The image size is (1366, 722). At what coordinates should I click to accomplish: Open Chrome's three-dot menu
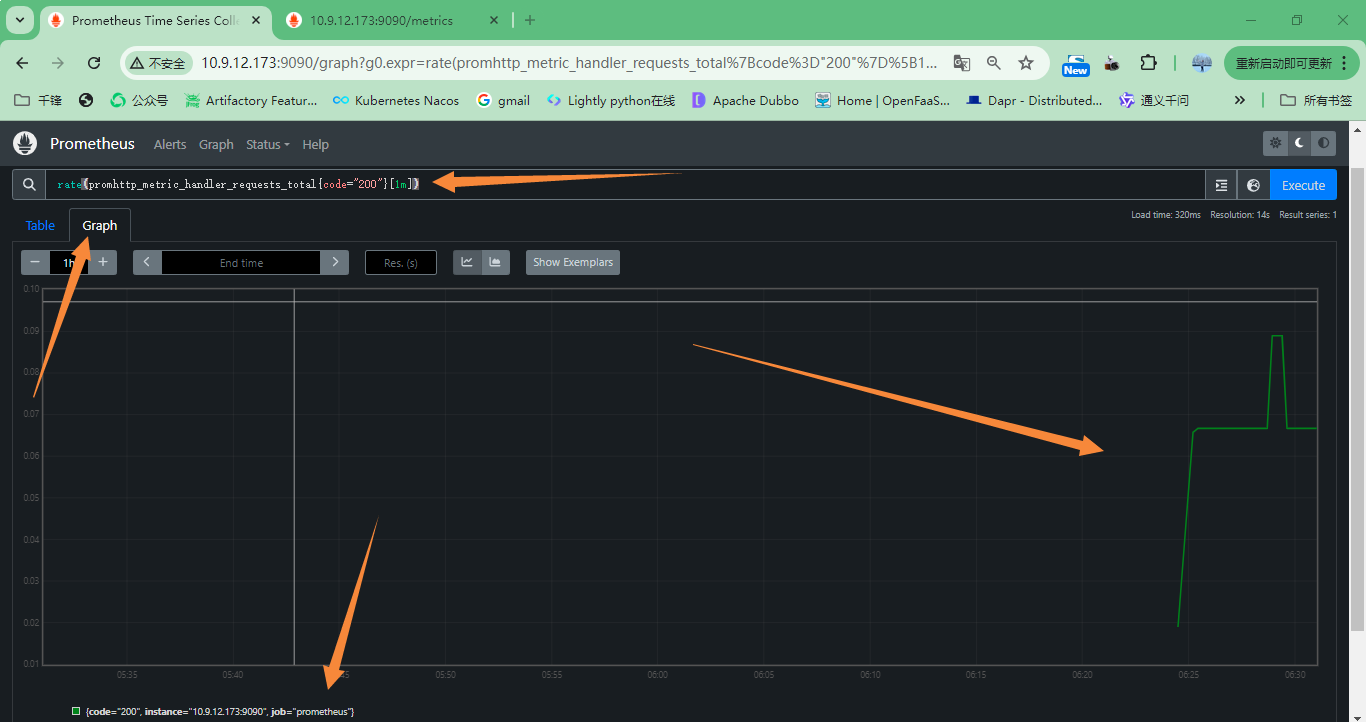tap(1345, 63)
